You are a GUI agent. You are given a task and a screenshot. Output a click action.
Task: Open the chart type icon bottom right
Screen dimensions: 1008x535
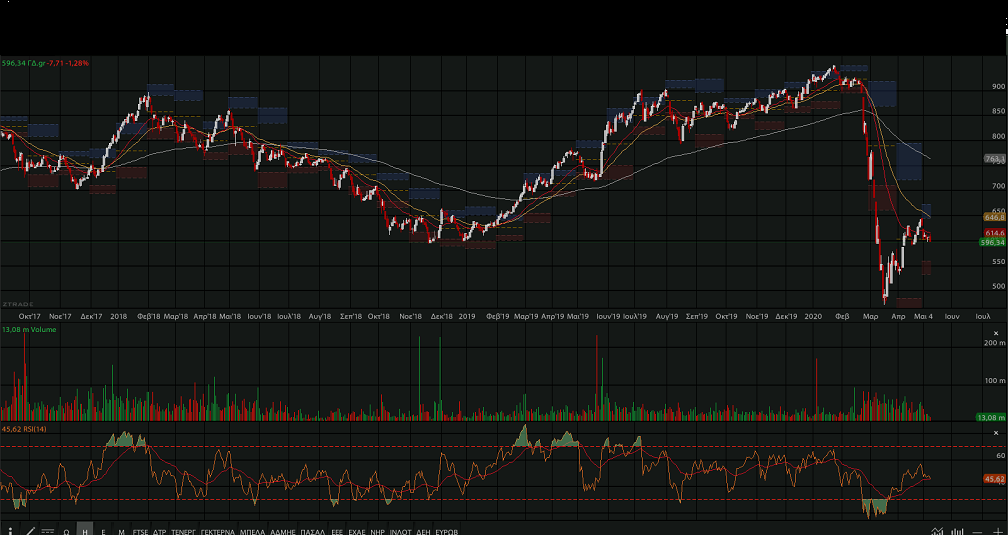(x=937, y=530)
